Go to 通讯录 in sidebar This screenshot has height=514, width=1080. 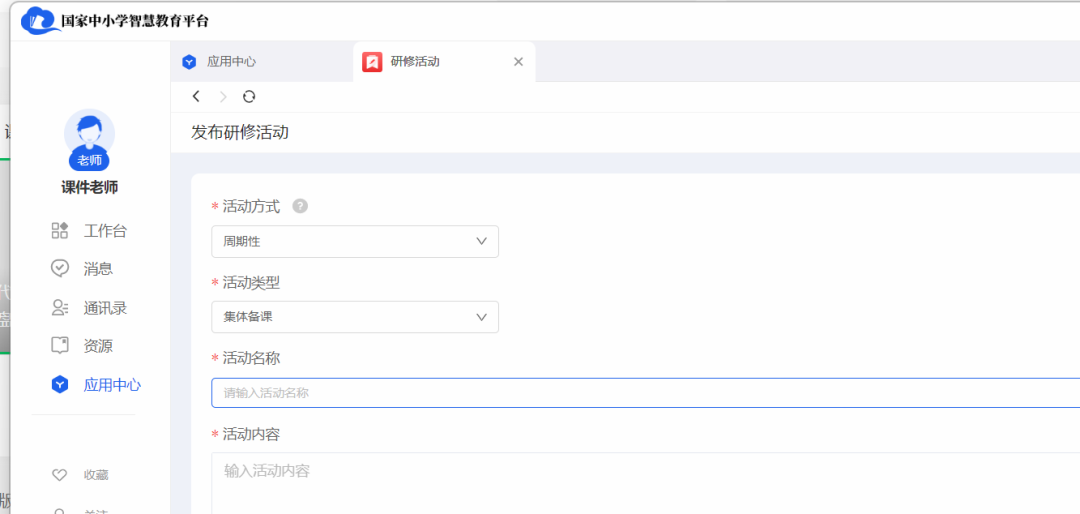[104, 308]
